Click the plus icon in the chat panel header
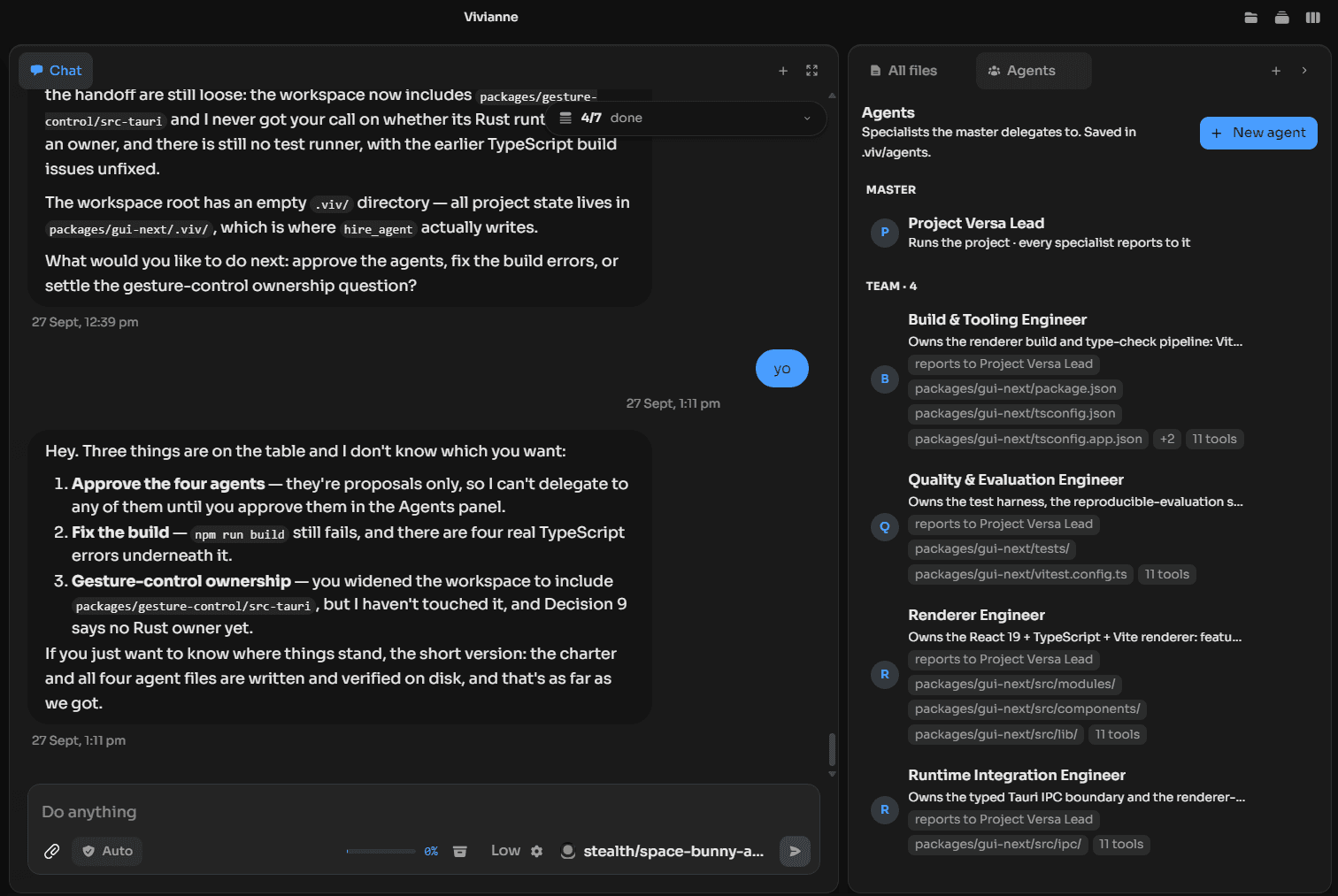1338x896 pixels. 783,71
